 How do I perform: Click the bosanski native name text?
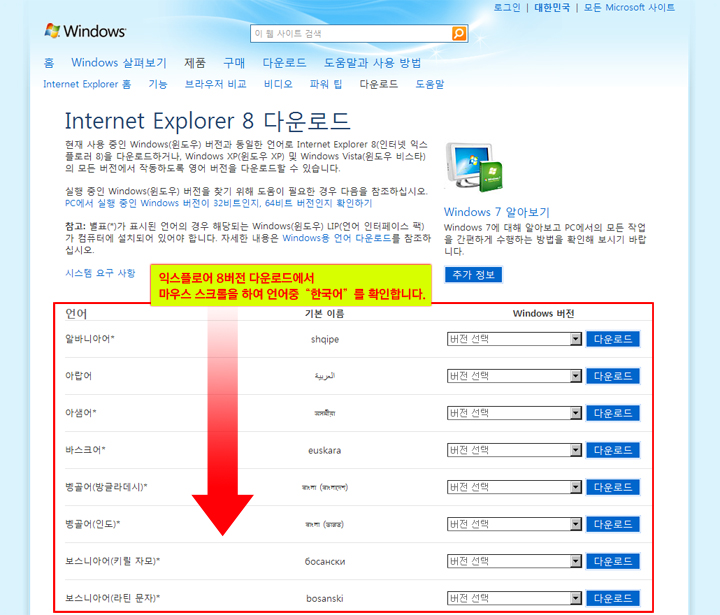pos(325,598)
